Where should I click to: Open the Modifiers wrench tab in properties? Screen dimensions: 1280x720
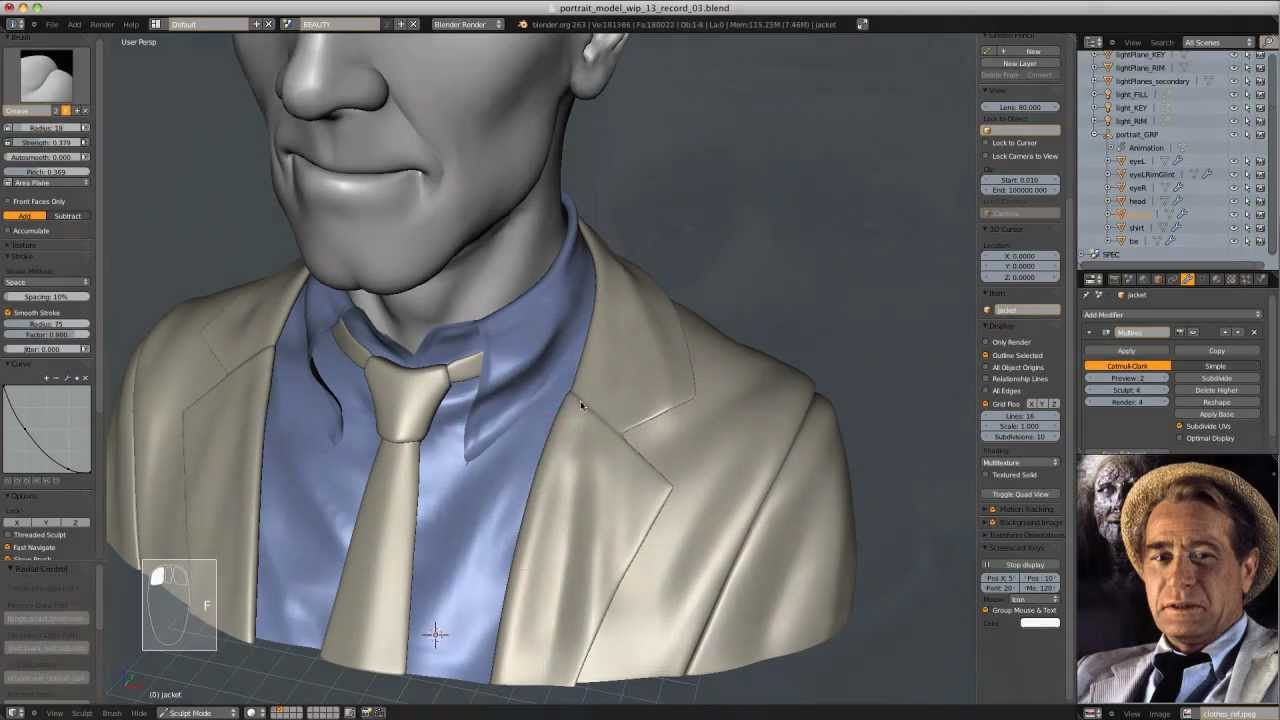1187,280
